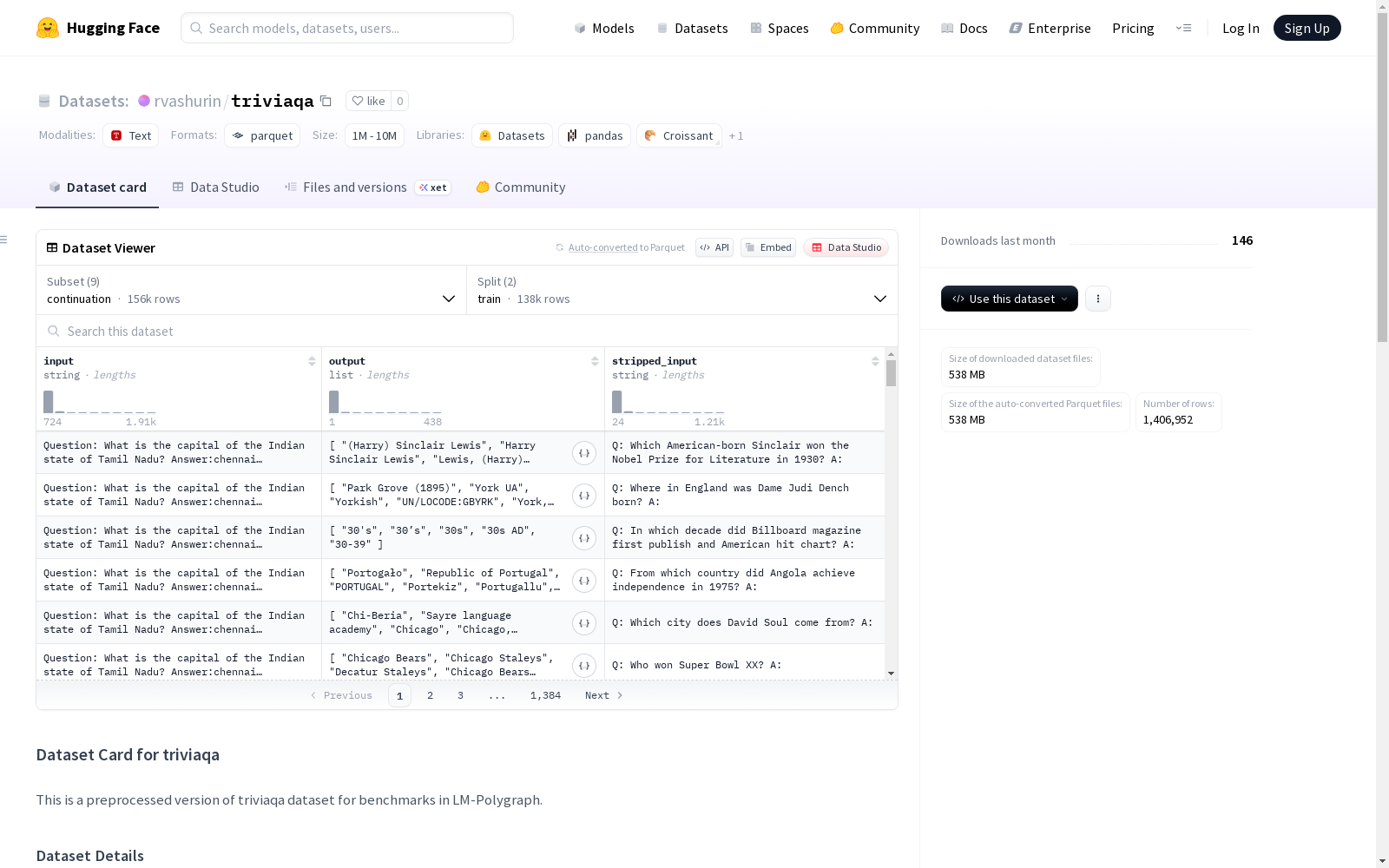This screenshot has width=1389, height=868.
Task: Sort the input column
Action: point(312,361)
